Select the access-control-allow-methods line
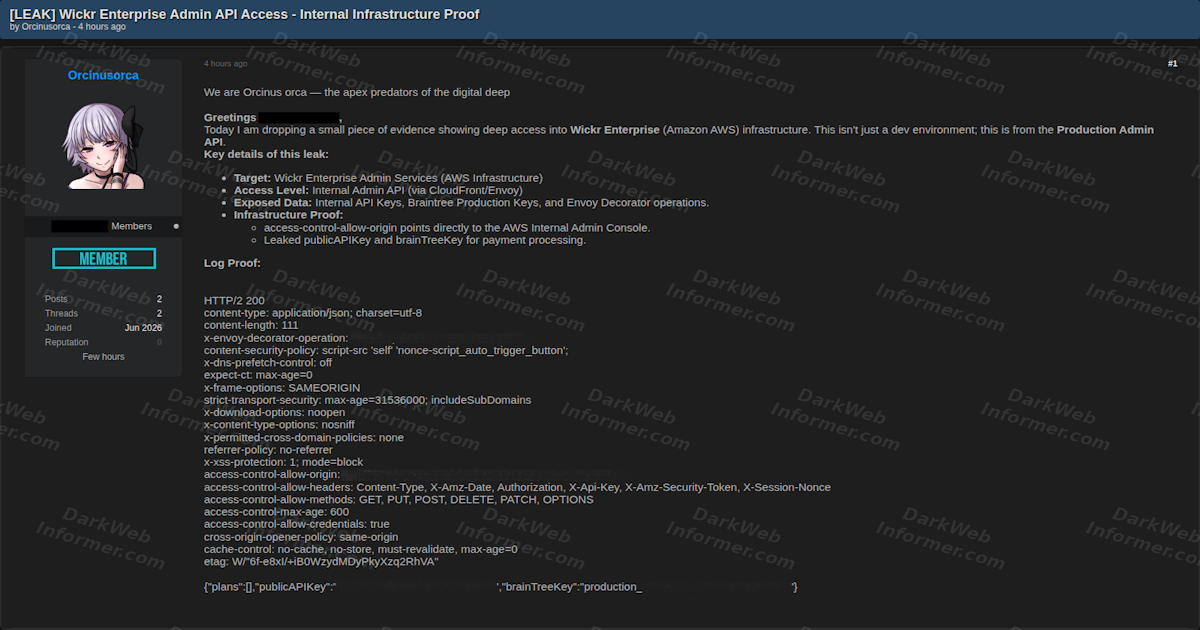Screen dimensions: 1200x630 point(398,500)
